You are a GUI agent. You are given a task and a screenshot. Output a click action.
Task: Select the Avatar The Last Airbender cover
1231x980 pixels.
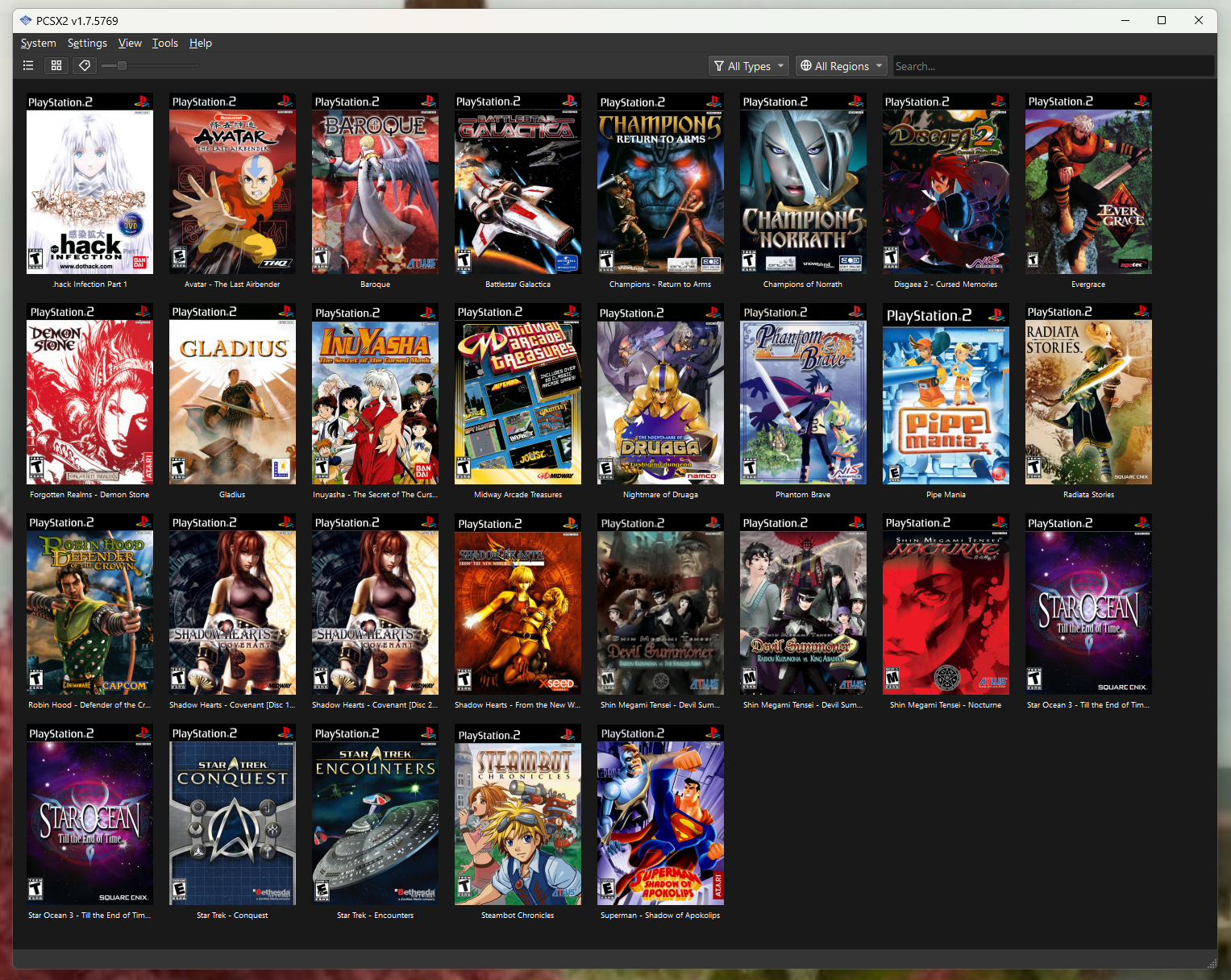pos(232,183)
